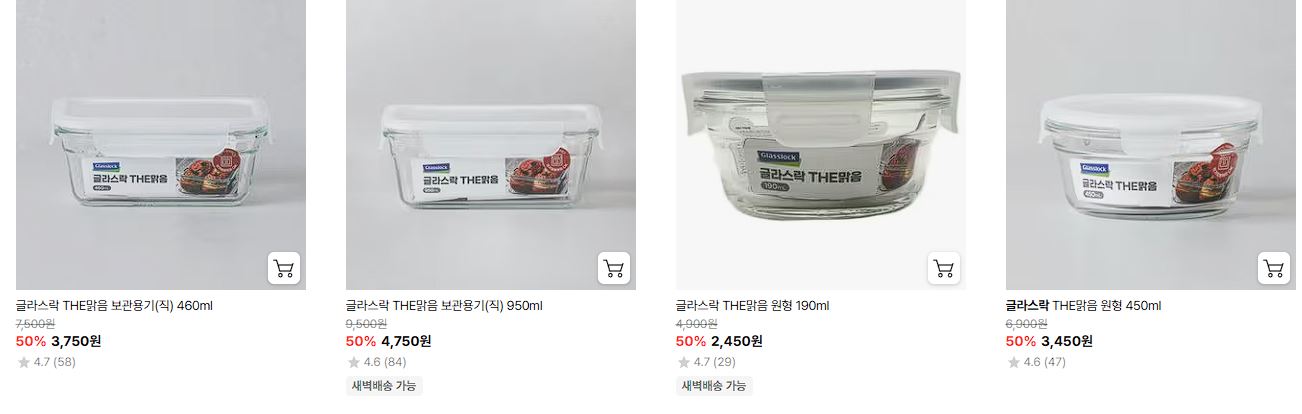Add the round 450ml container to cart
Viewport: 1302px width, 414px height.
[x=1274, y=268]
